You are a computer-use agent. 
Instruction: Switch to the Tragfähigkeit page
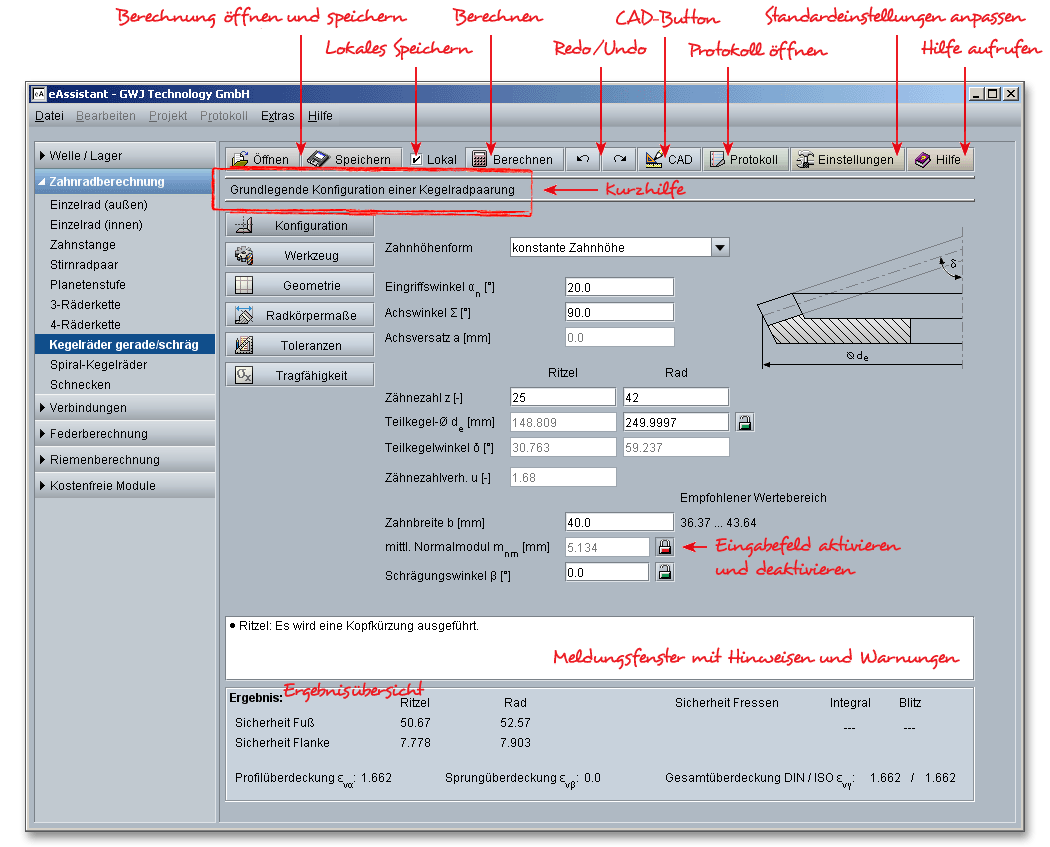[300, 375]
